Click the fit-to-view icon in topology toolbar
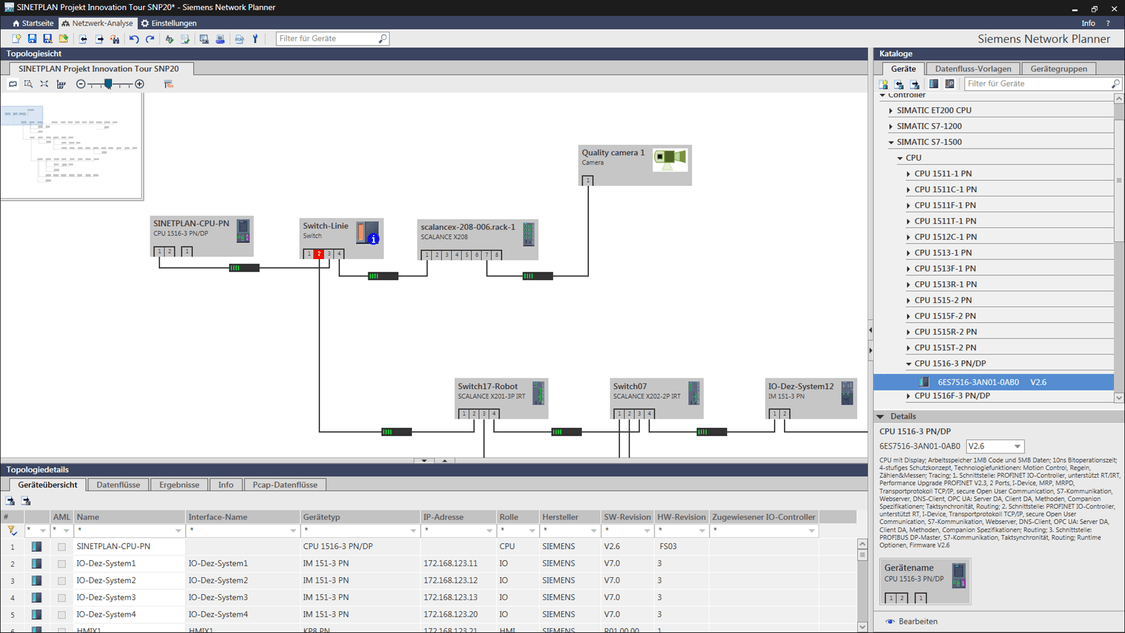The image size is (1125, 633). pos(44,84)
